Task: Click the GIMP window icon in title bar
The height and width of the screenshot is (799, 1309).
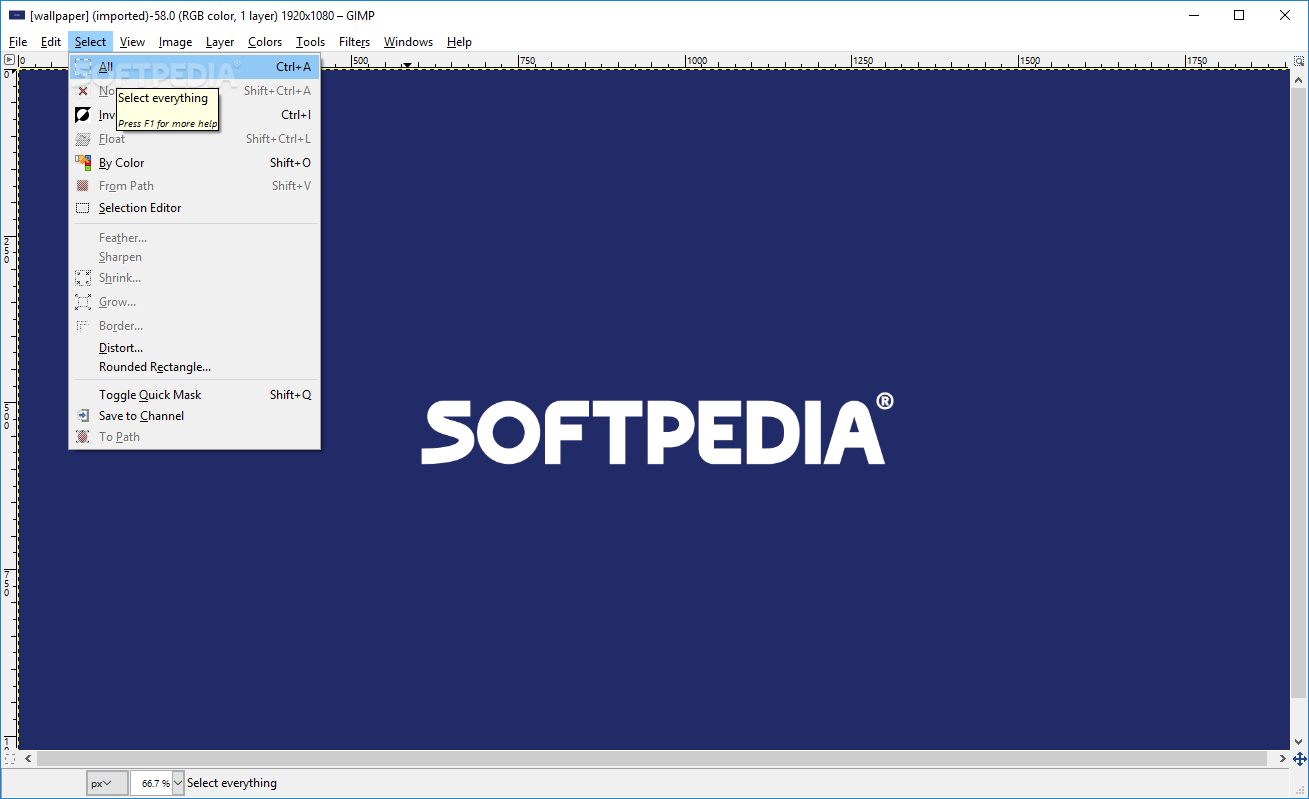Action: 16,15
